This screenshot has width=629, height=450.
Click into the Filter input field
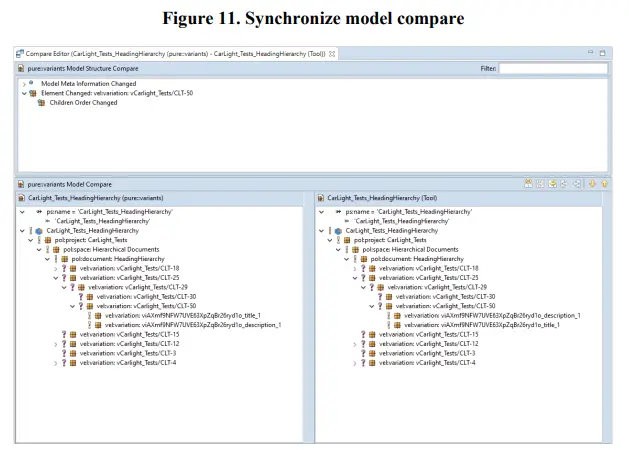pos(553,69)
